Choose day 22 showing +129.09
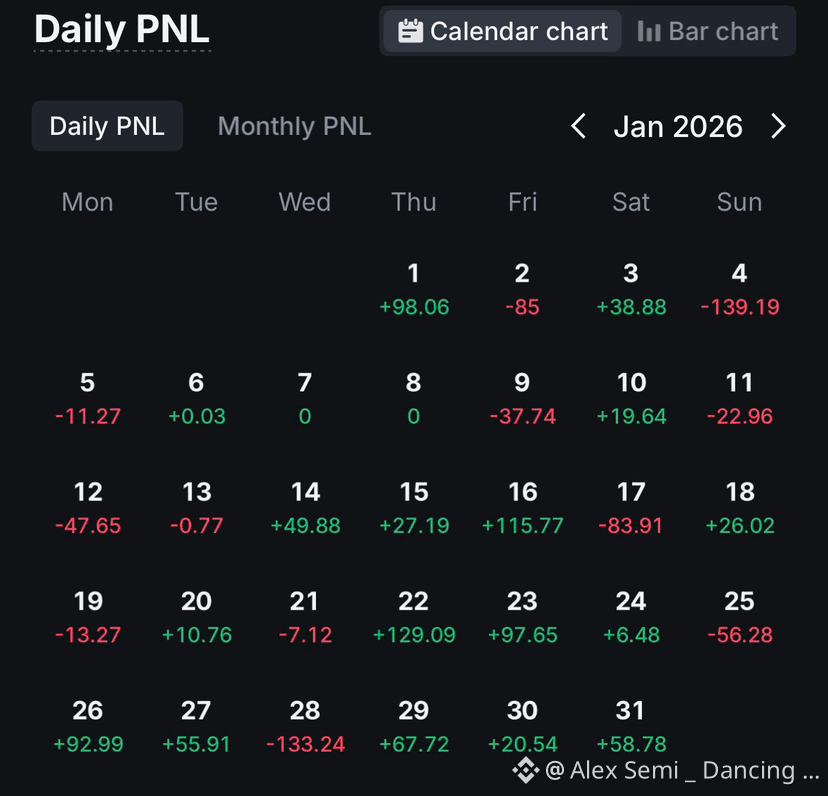Viewport: 828px width, 796px height. tap(414, 617)
